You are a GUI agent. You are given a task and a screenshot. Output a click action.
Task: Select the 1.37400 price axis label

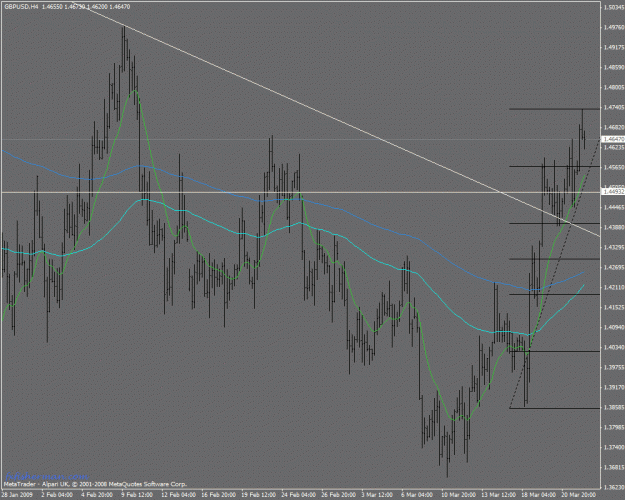614,447
